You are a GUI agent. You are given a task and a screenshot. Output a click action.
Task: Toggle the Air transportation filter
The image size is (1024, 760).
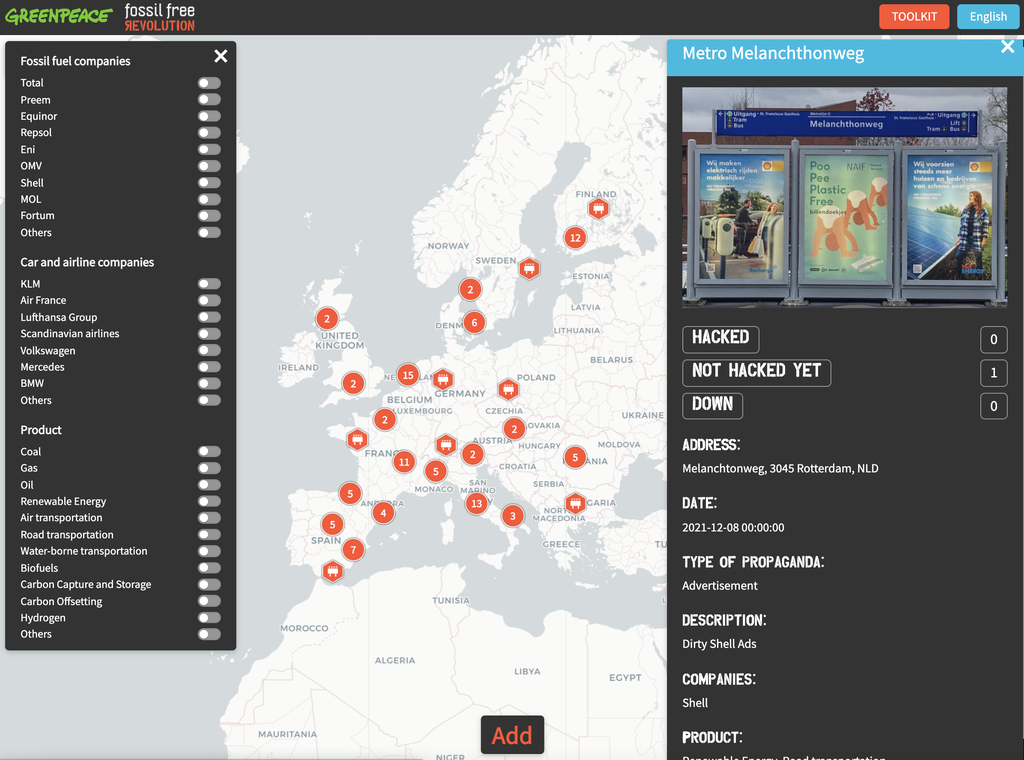pos(209,518)
